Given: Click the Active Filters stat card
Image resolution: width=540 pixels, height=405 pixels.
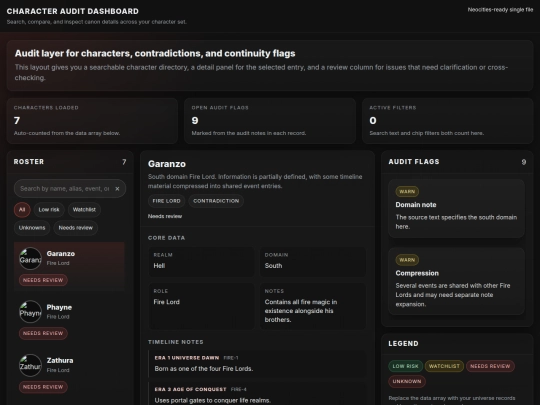Looking at the screenshot, I should click(x=448, y=121).
